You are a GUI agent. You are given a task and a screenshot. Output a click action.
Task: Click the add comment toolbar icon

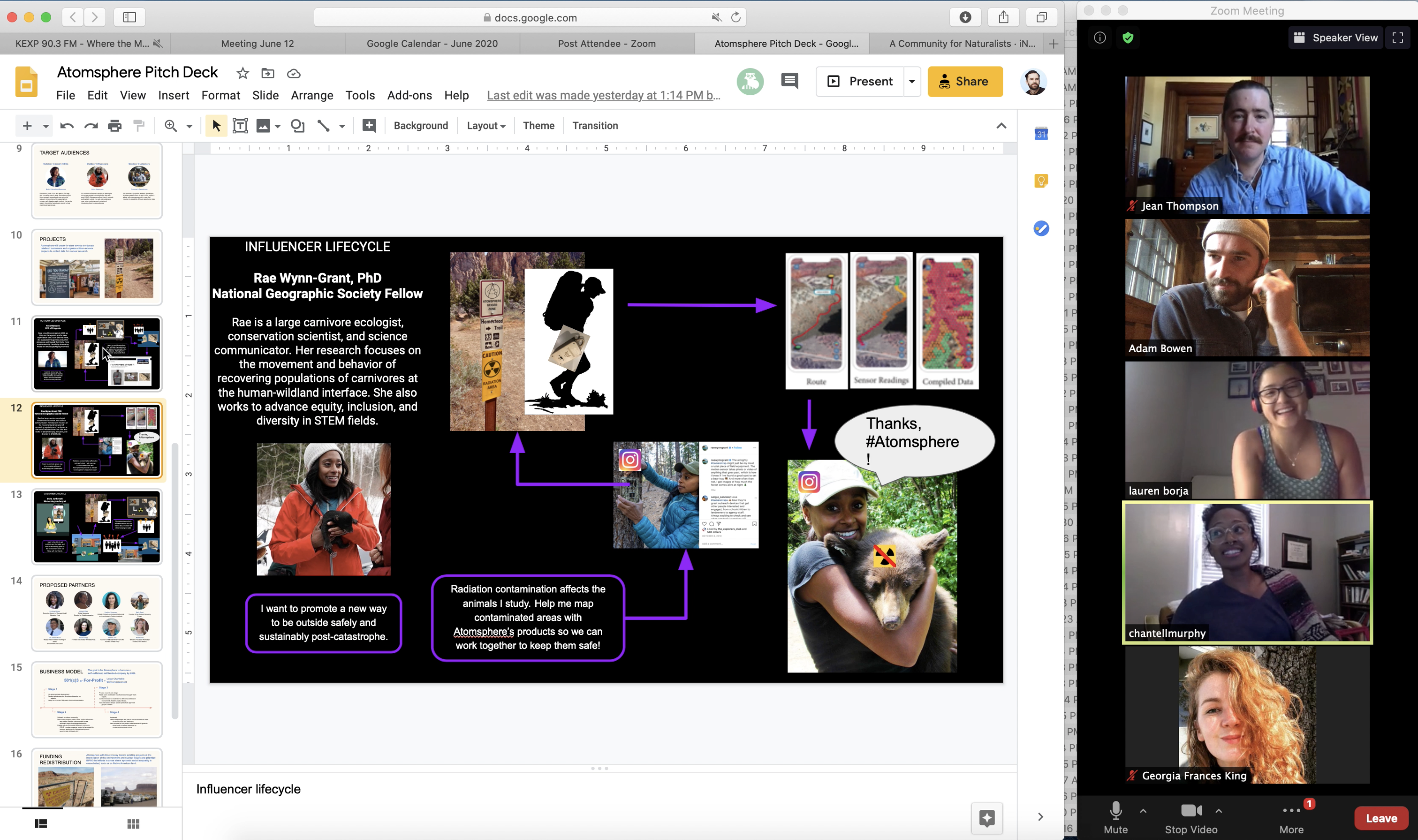coord(369,126)
